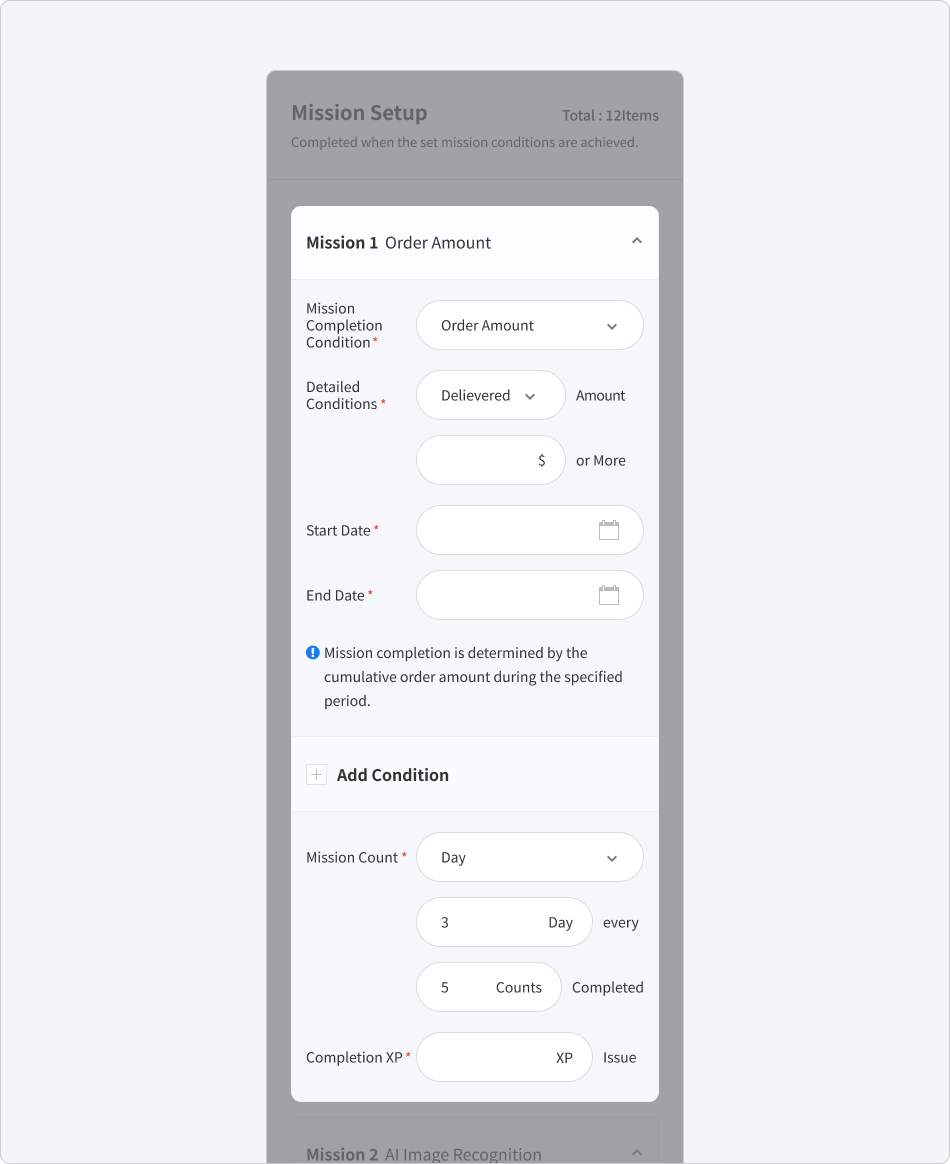Click the Counts field showing 5

[x=488, y=987]
